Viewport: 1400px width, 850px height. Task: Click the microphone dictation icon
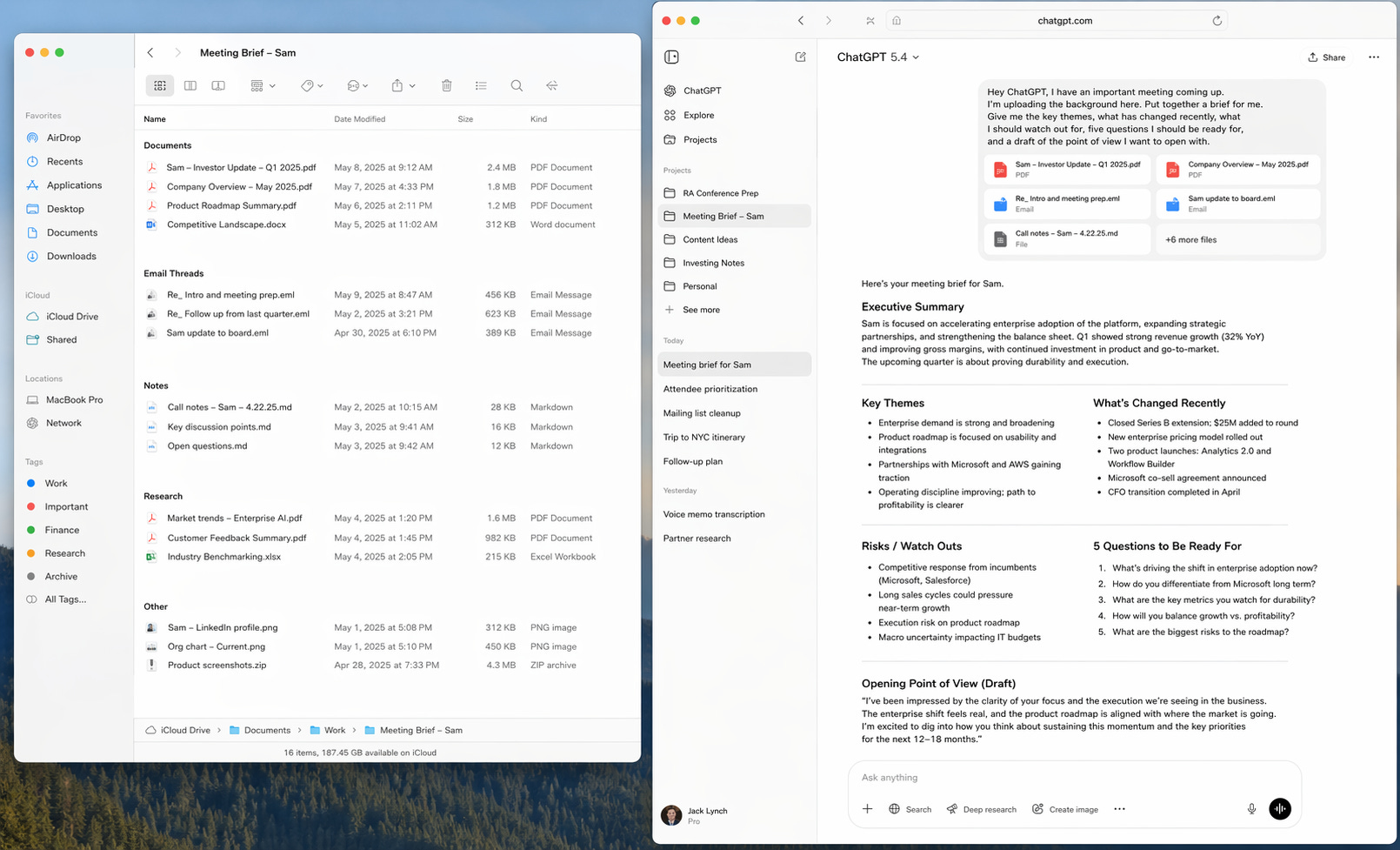[x=1251, y=809]
